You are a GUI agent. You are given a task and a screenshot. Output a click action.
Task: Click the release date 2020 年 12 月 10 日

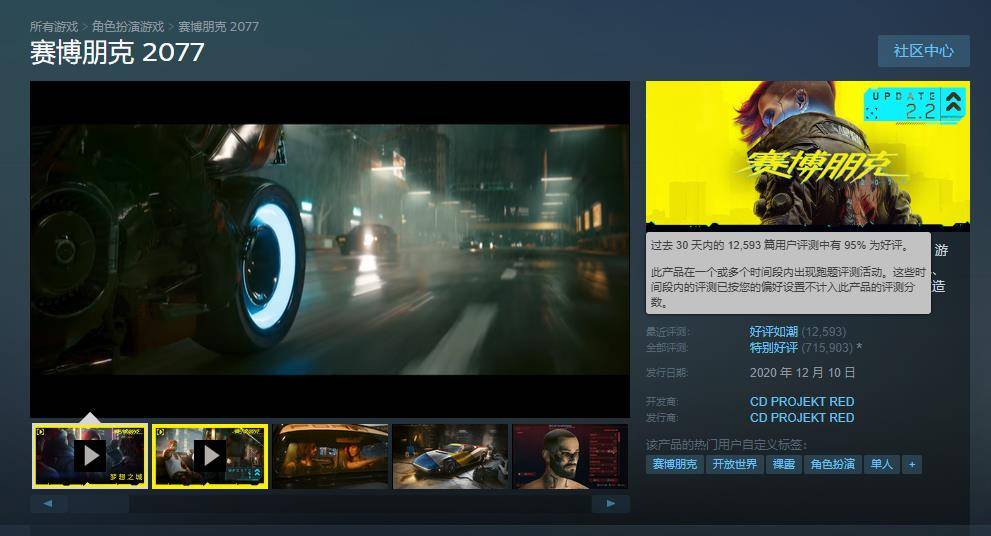(803, 373)
